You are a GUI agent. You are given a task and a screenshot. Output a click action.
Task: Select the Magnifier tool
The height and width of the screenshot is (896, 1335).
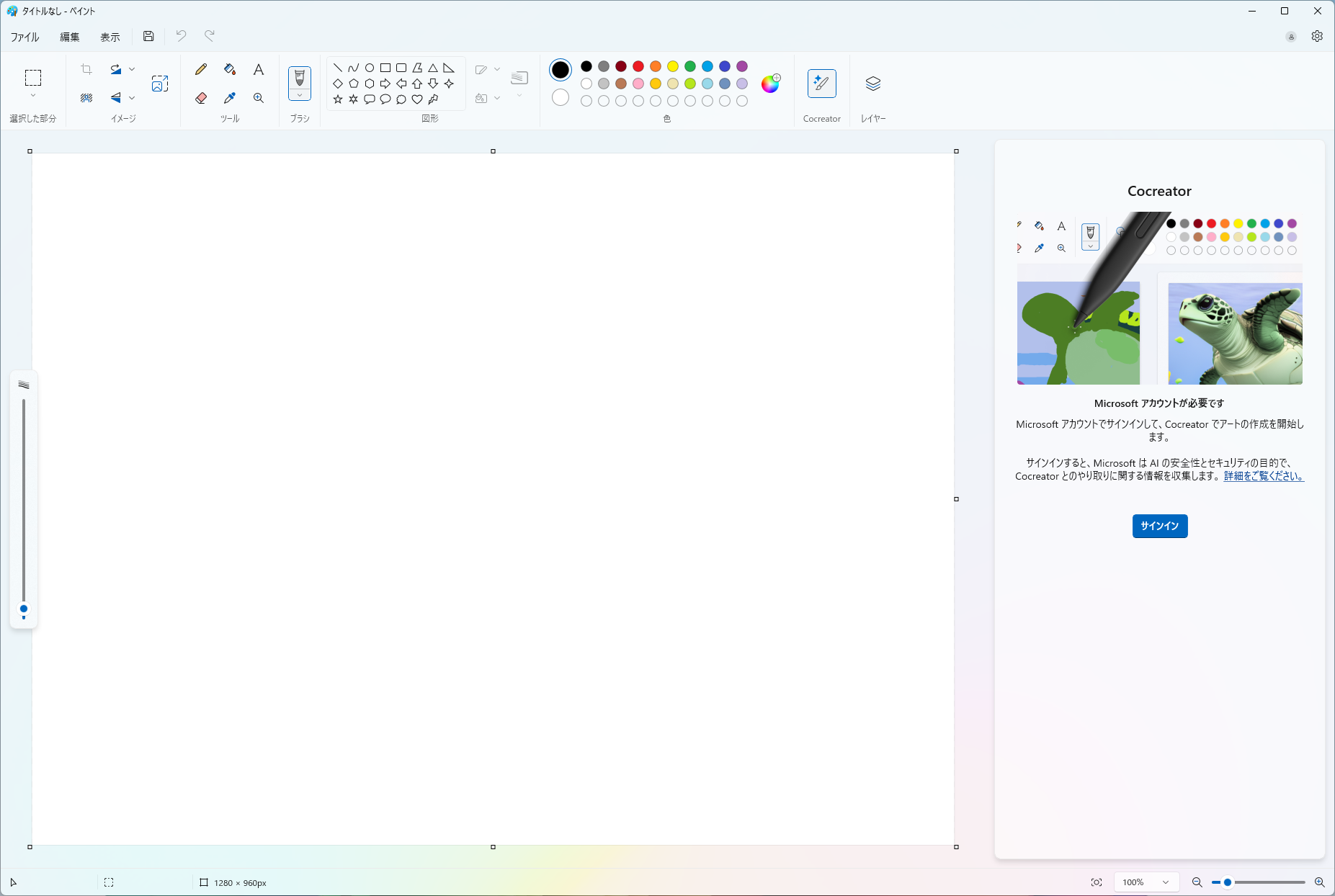pos(258,98)
